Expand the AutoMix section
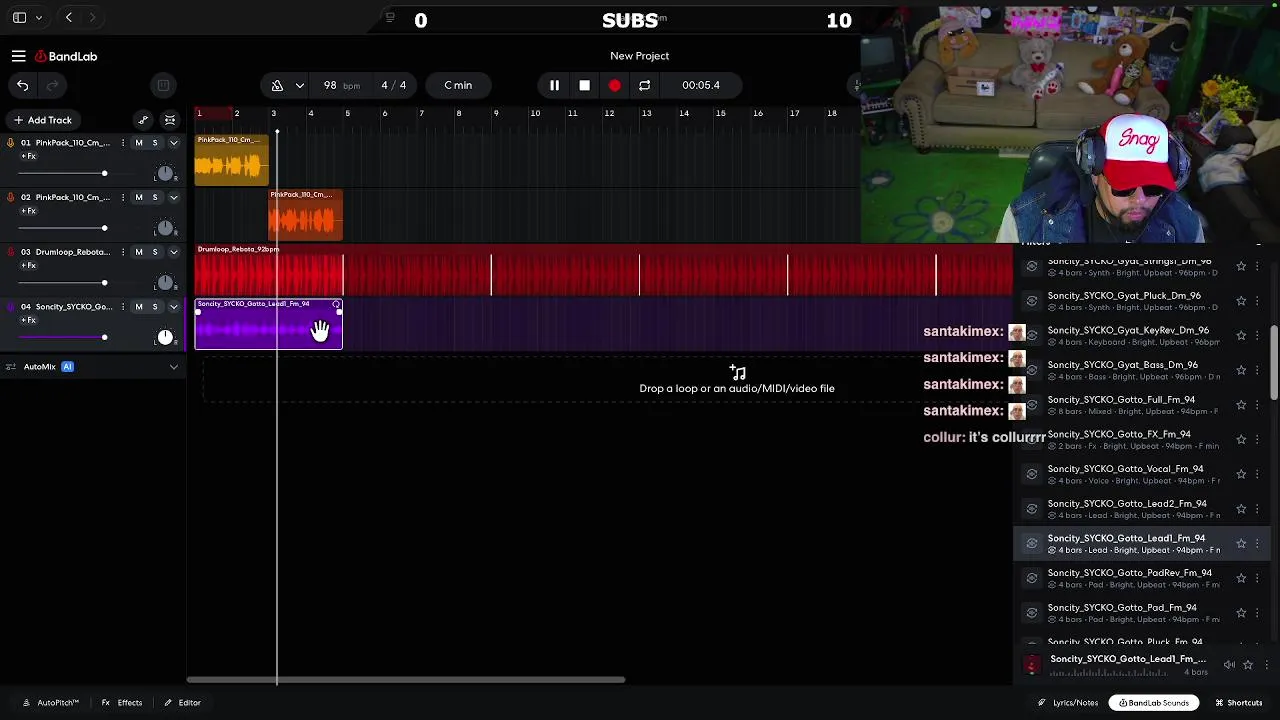Image resolution: width=1280 pixels, height=720 pixels. [173, 367]
